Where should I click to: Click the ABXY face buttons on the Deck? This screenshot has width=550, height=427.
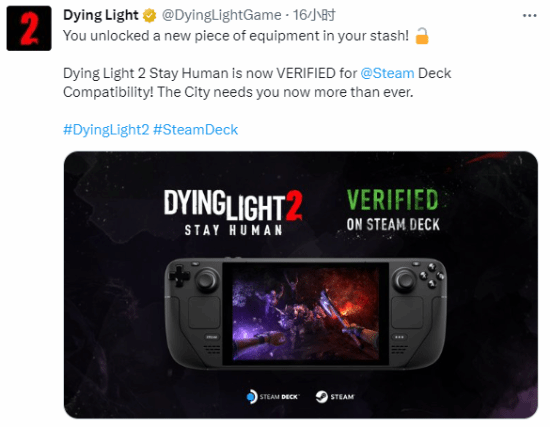coord(432,275)
